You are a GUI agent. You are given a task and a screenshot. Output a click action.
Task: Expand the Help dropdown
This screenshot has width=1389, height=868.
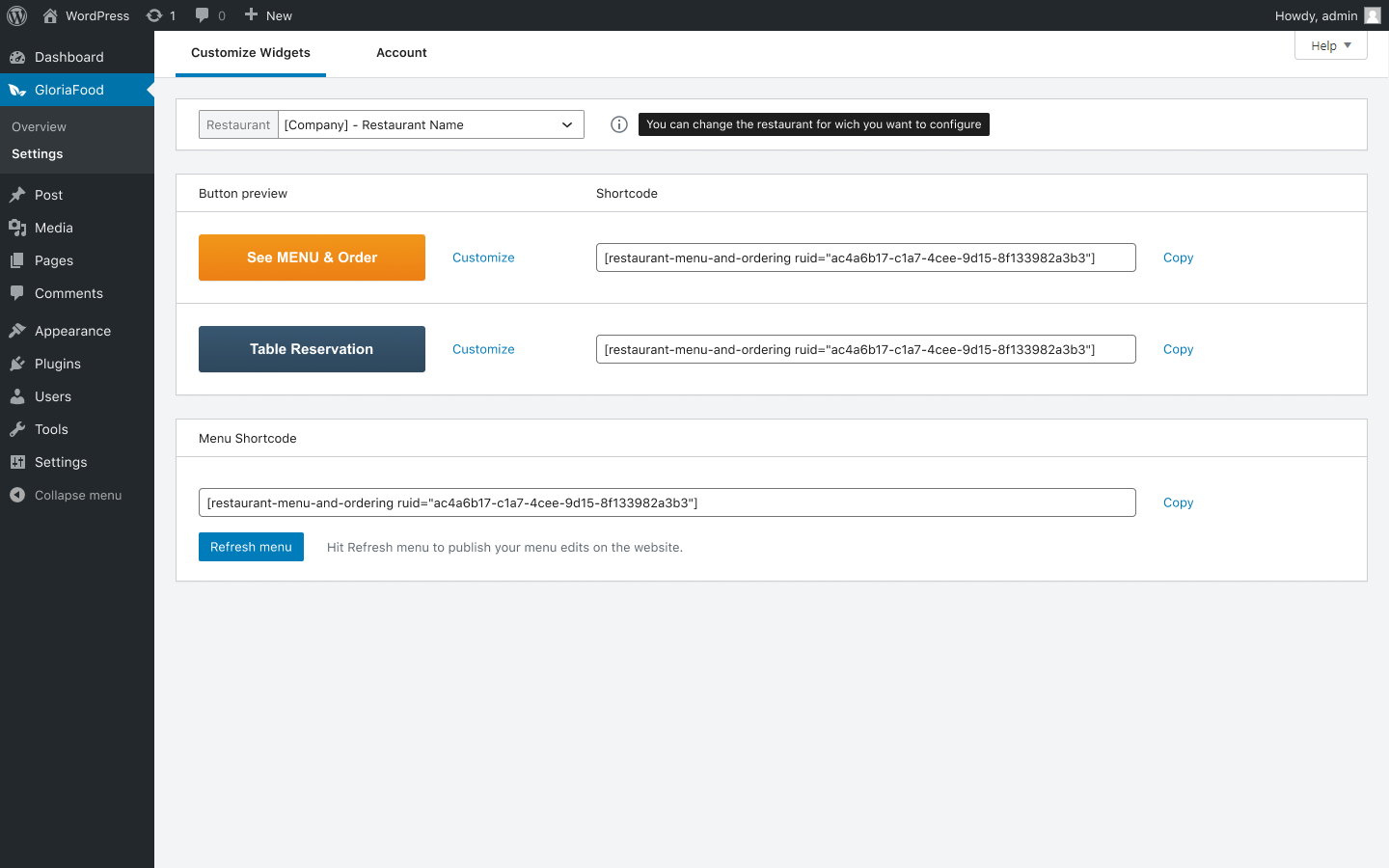(1330, 44)
